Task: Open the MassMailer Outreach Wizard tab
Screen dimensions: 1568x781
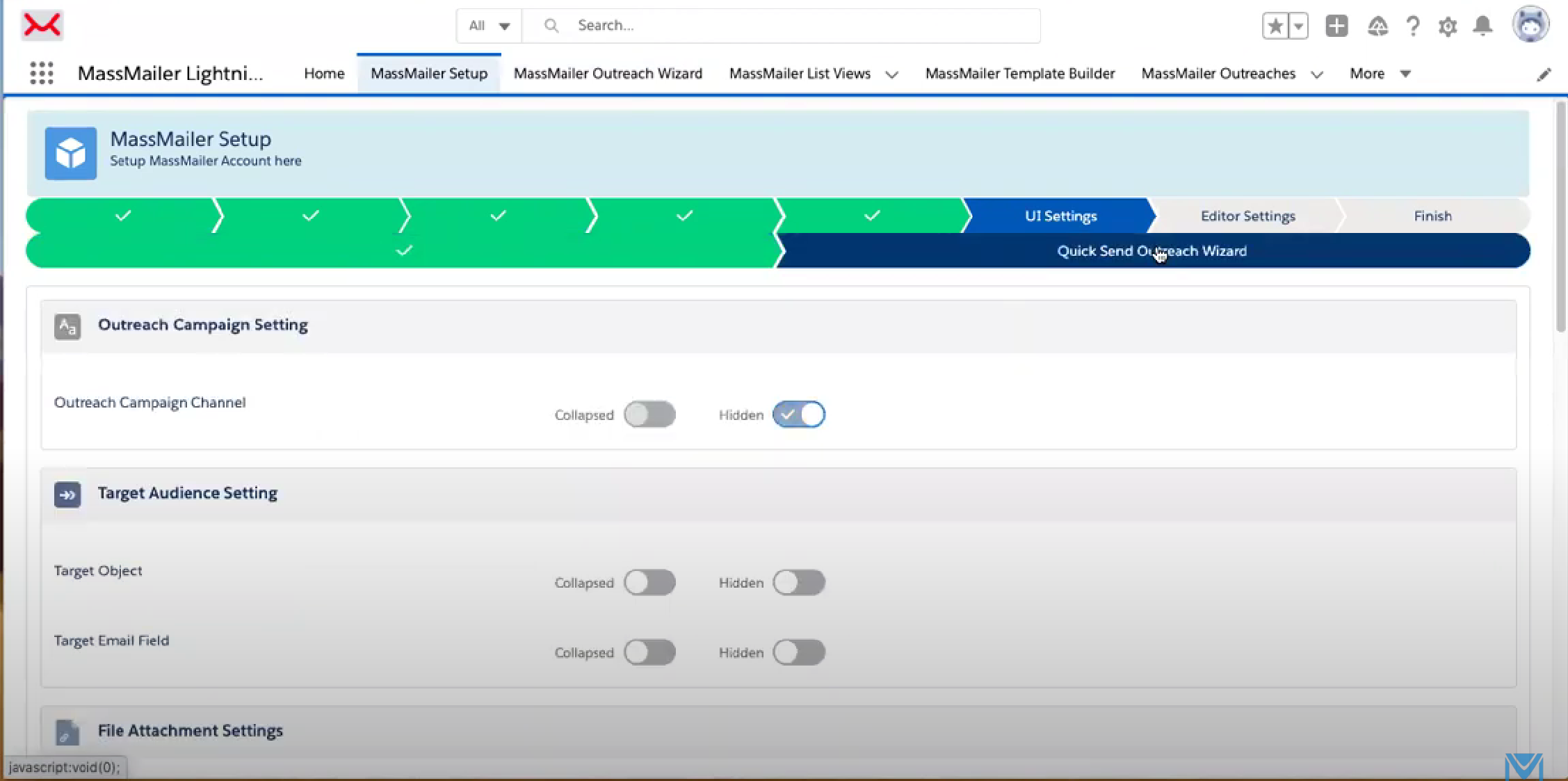Action: click(608, 74)
